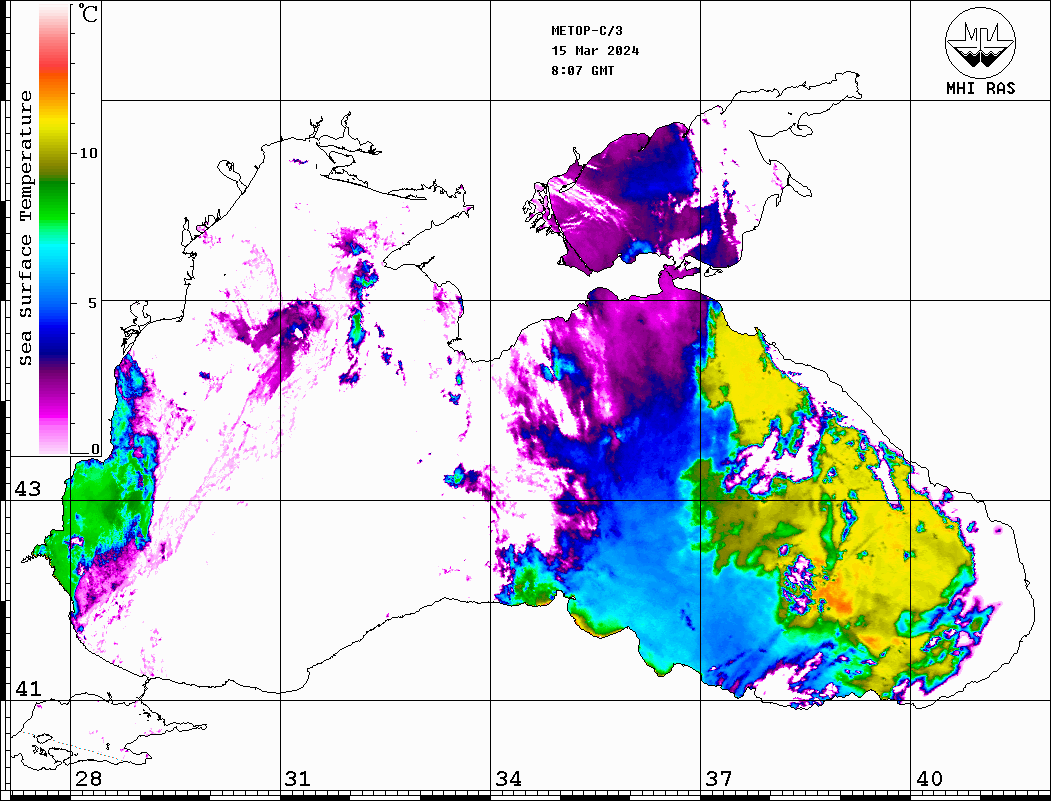This screenshot has height=801, width=1051.
Task: Click the longitude label 40
Action: (x=929, y=779)
